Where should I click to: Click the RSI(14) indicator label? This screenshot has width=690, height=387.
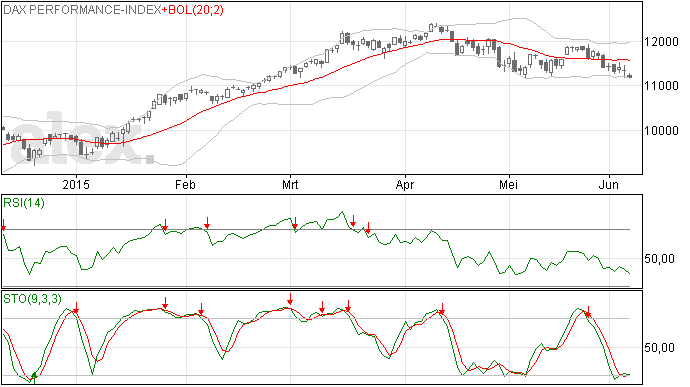[x=24, y=203]
